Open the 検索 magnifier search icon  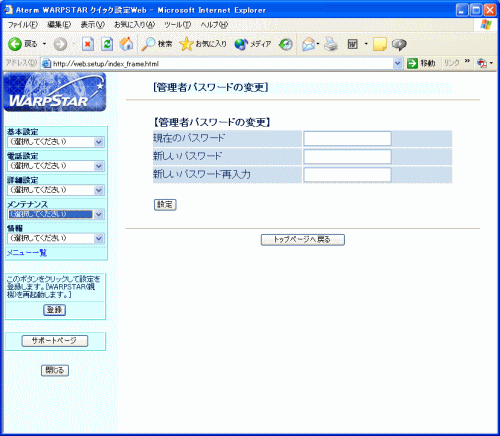(x=148, y=44)
